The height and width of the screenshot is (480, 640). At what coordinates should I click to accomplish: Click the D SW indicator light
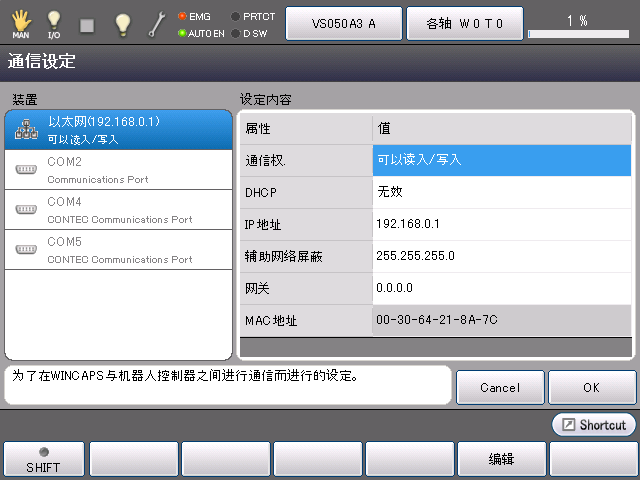click(x=235, y=33)
